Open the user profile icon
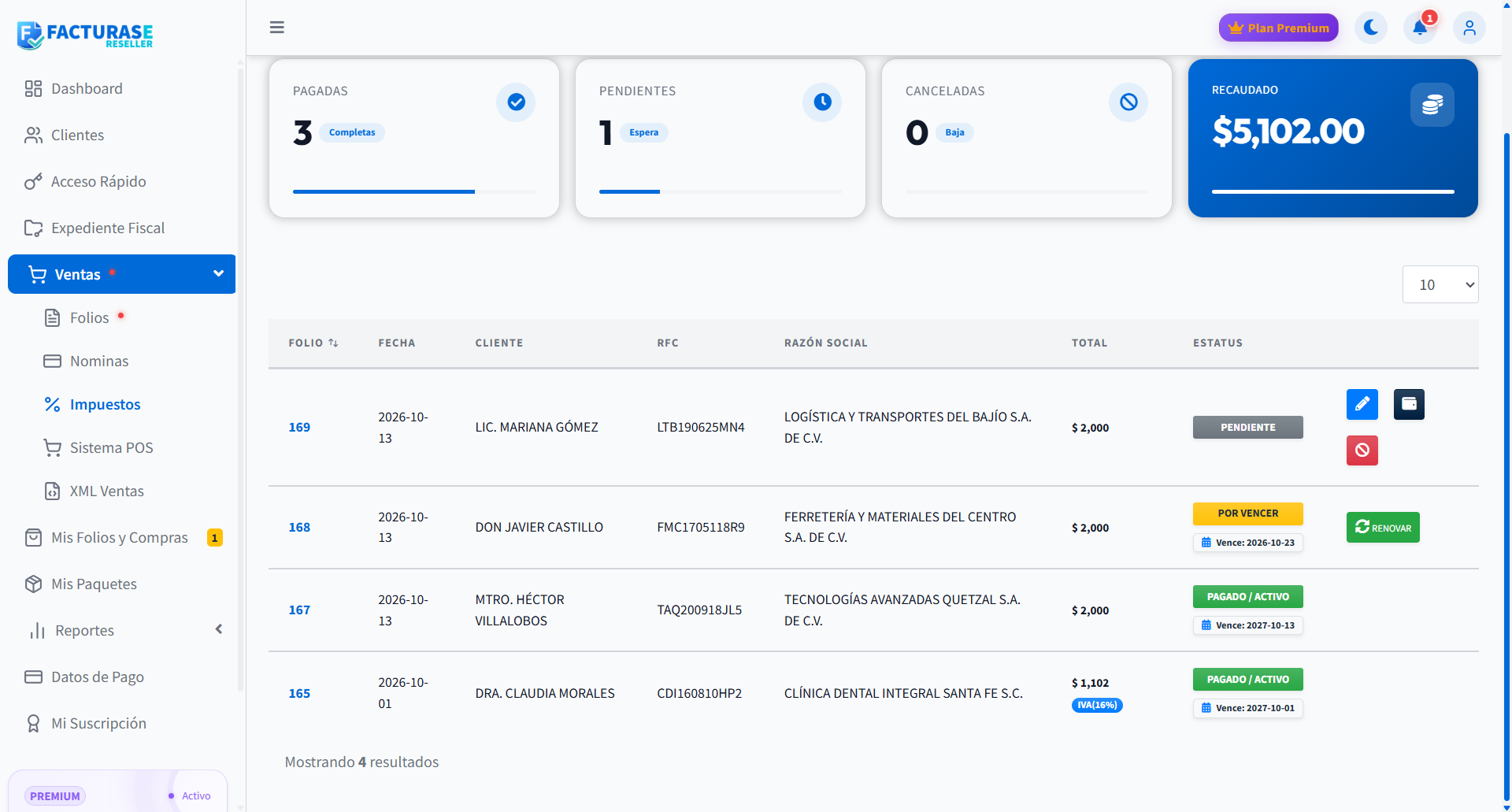The height and width of the screenshot is (812, 1512). coord(1469,28)
